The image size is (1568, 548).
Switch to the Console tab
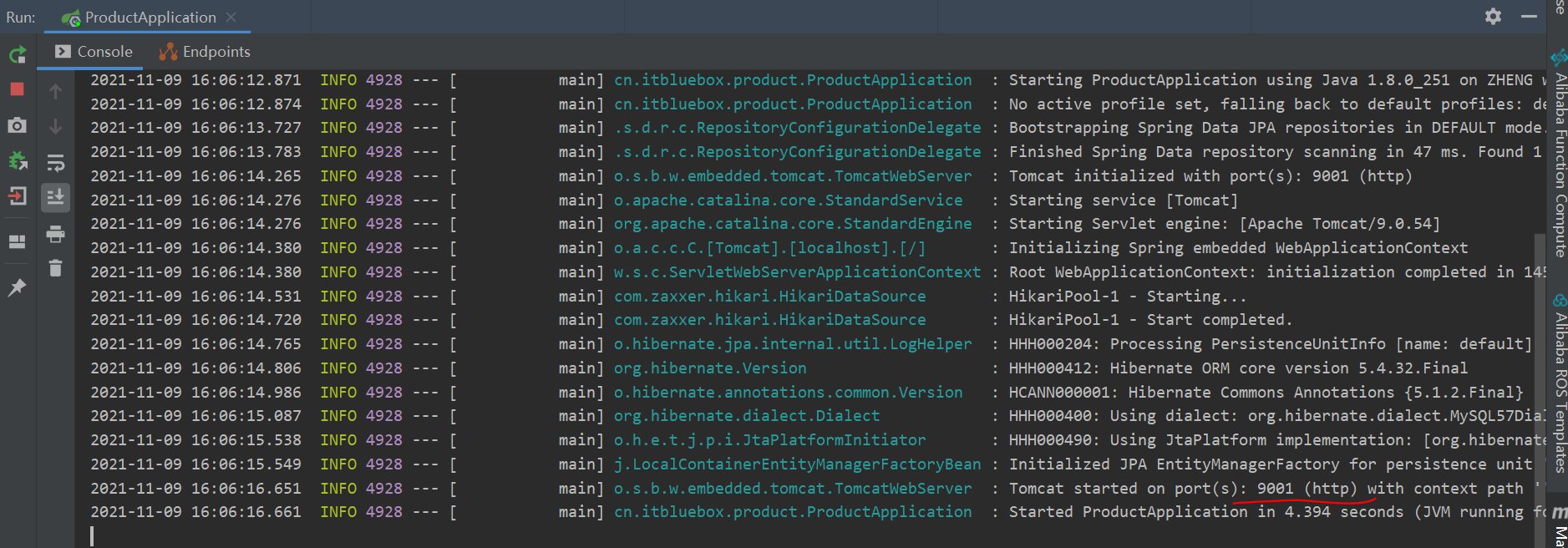coord(94,52)
